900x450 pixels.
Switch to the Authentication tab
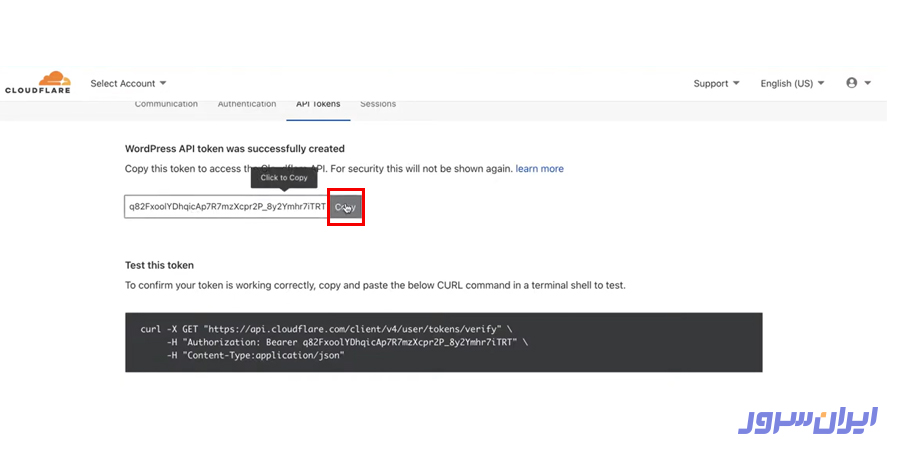247,104
